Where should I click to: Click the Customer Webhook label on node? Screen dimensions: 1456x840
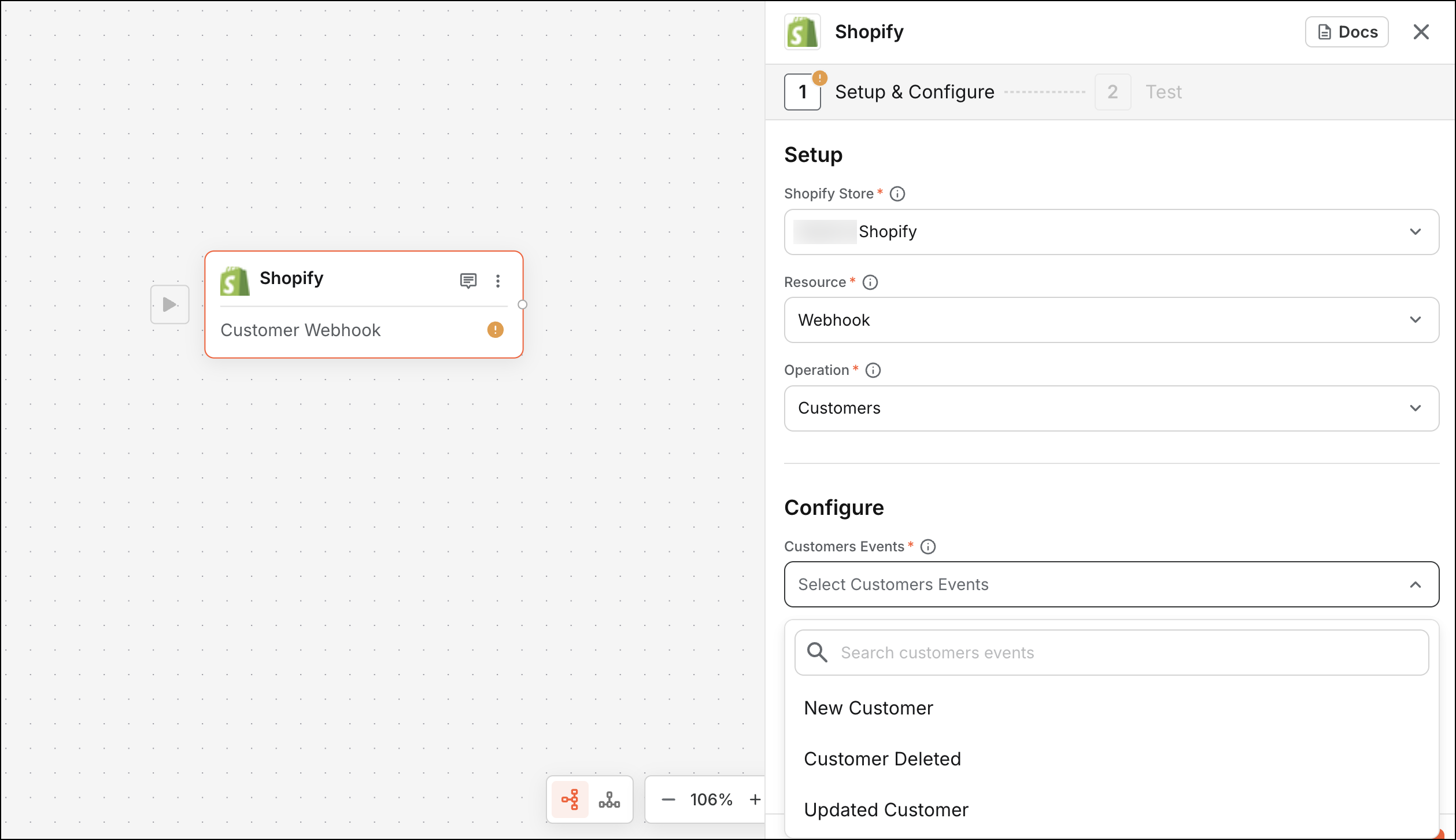tap(301, 330)
